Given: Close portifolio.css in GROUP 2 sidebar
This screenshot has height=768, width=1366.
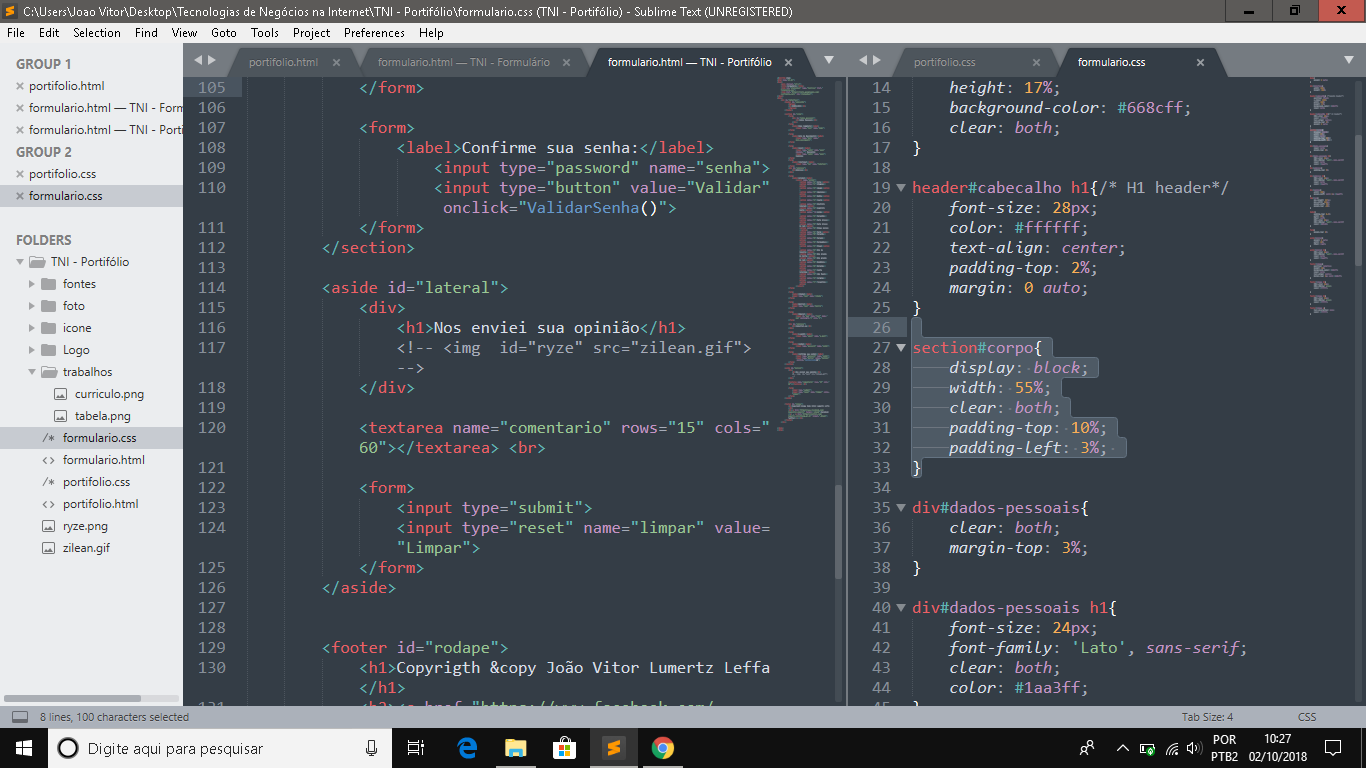Looking at the screenshot, I should [x=20, y=174].
